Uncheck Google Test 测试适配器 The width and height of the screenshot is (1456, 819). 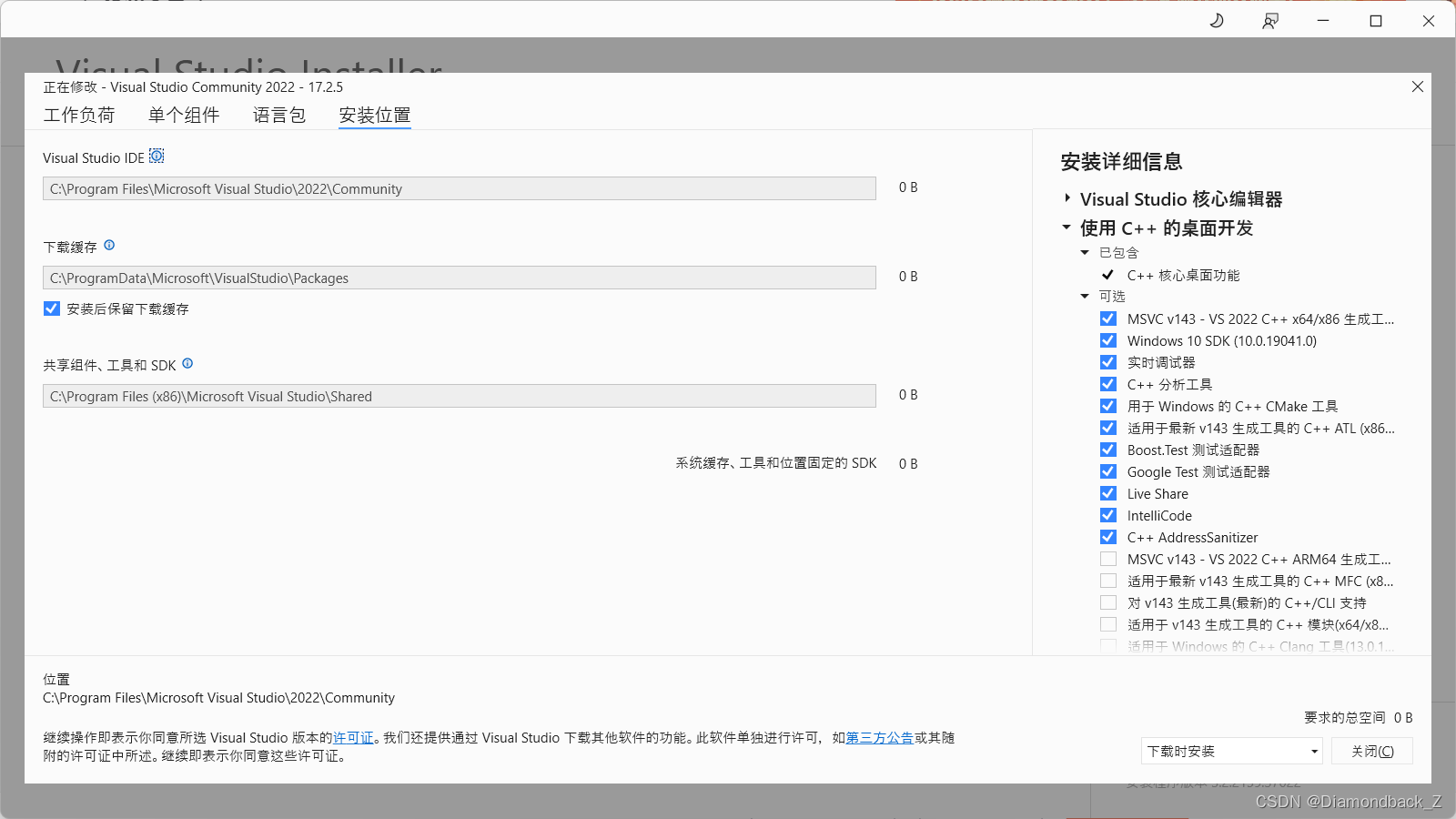[1108, 471]
